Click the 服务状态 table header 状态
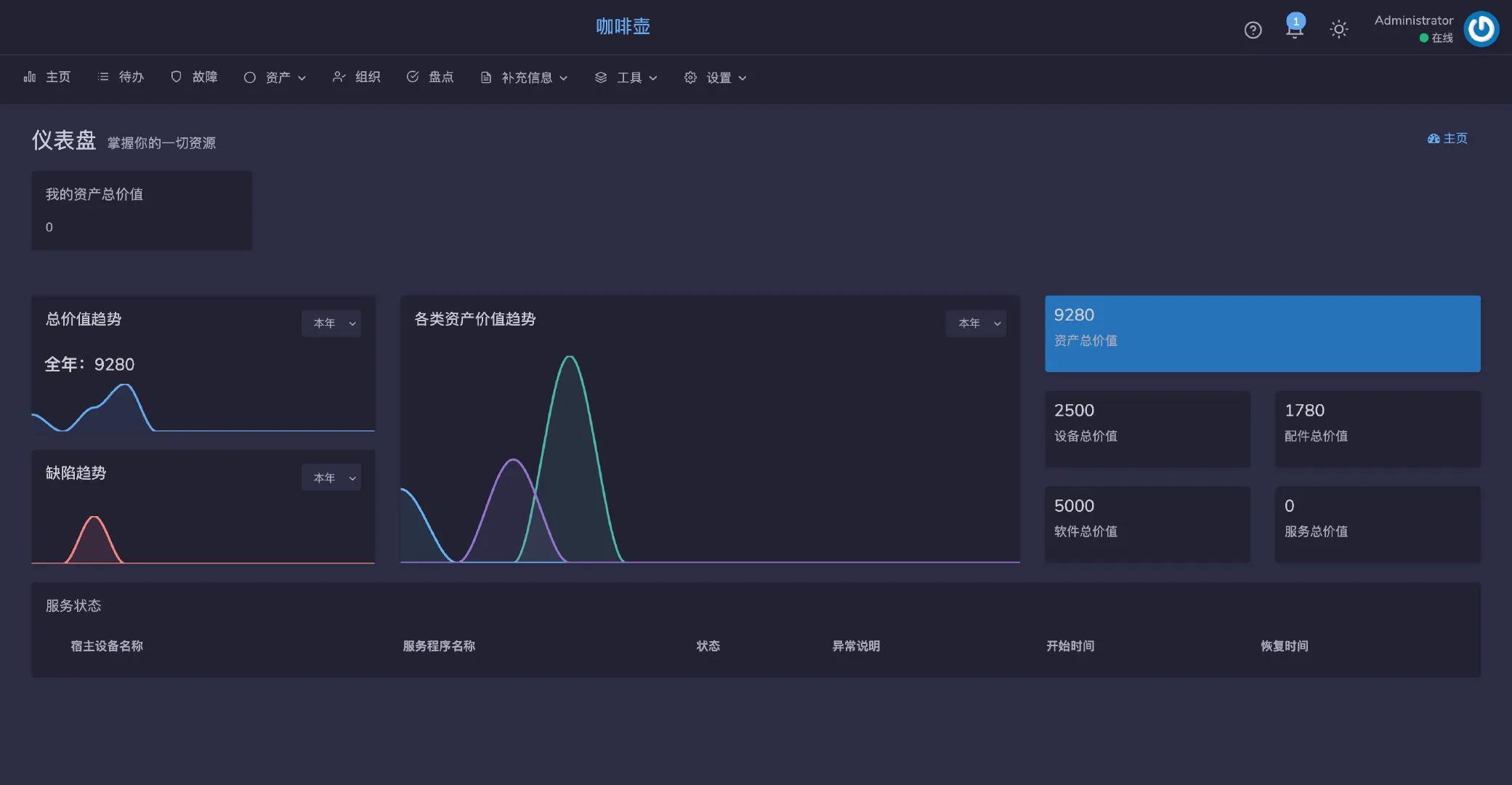The image size is (1512, 785). point(708,645)
